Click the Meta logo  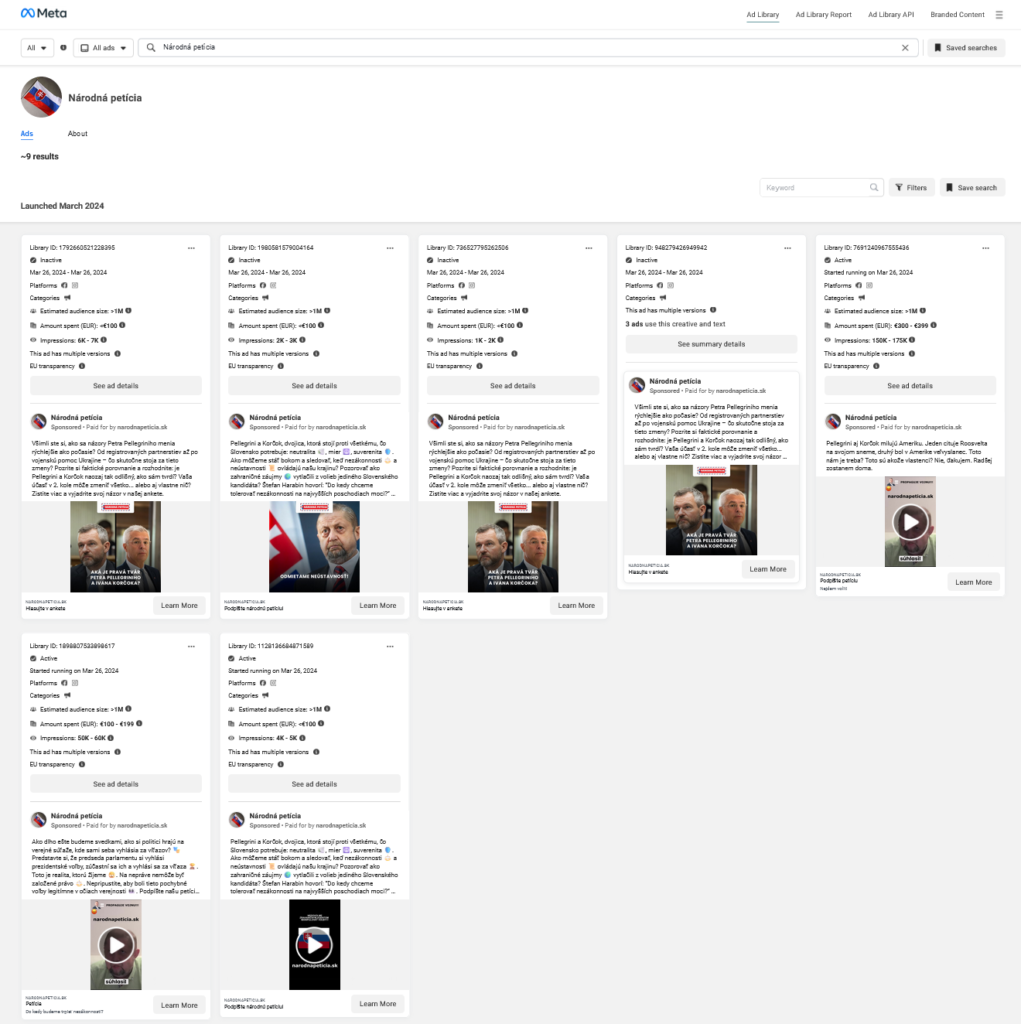tap(43, 13)
